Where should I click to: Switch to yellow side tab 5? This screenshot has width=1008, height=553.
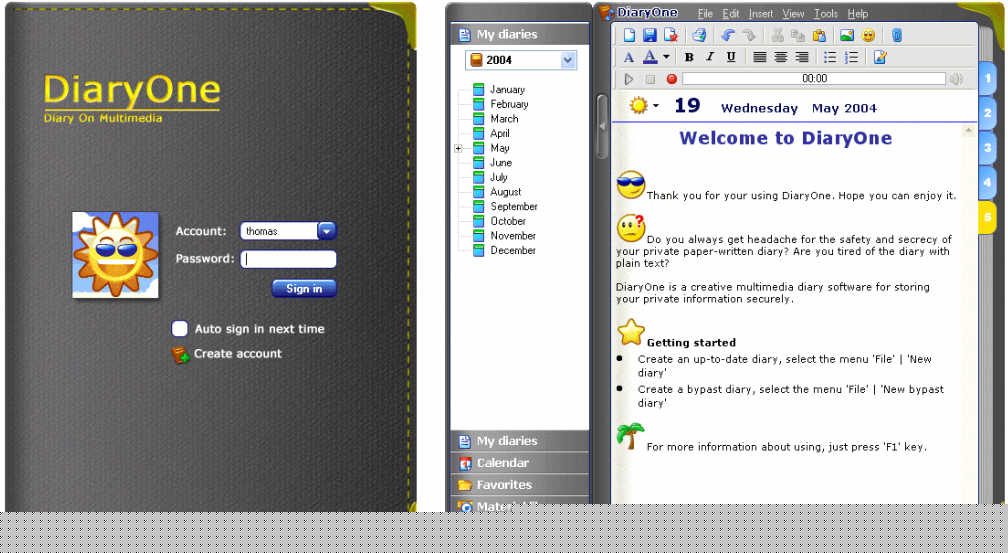(987, 217)
